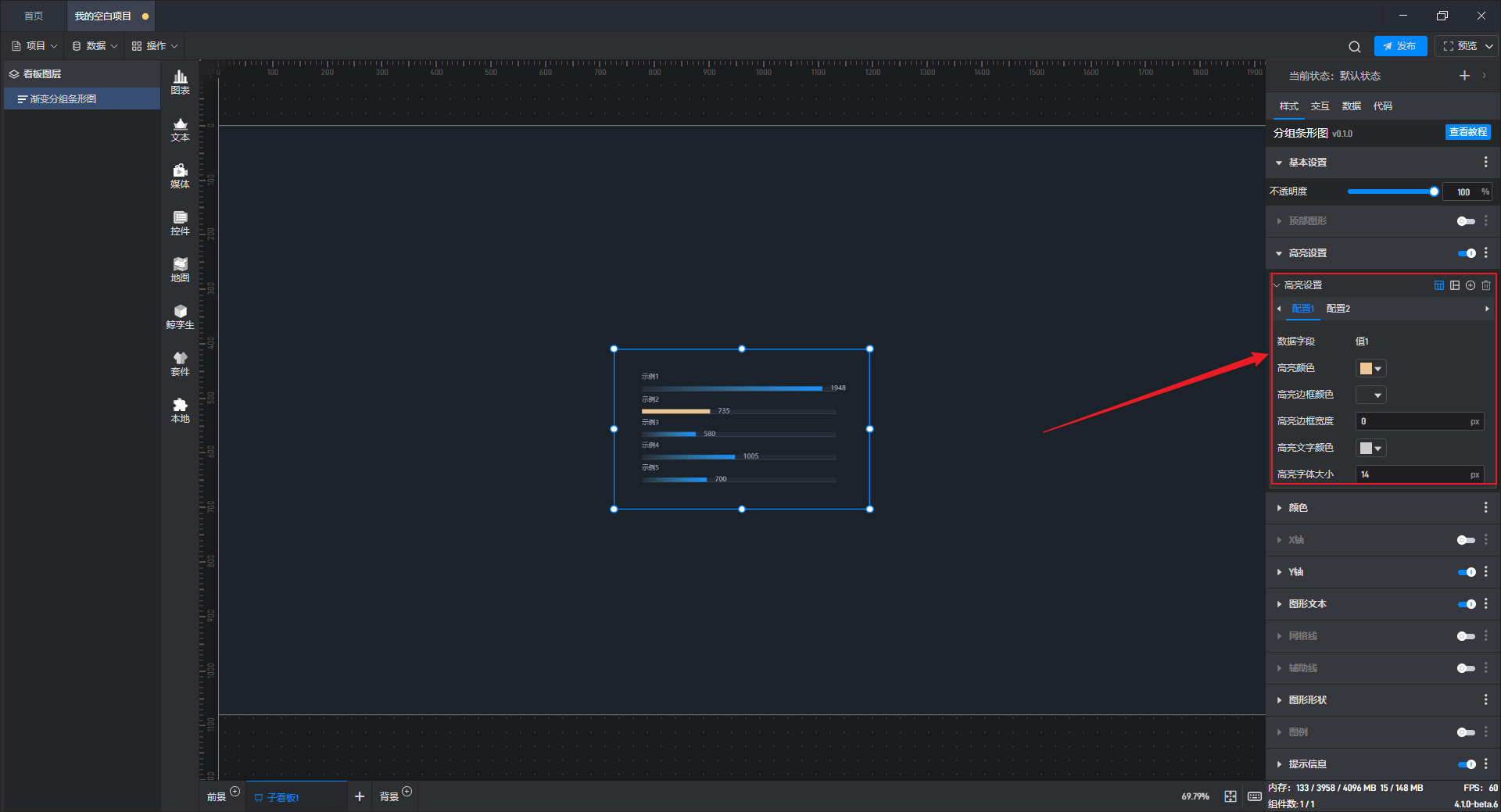This screenshot has width=1501, height=812.
Task: Switch to the 数据 properties tab
Action: tap(1352, 106)
